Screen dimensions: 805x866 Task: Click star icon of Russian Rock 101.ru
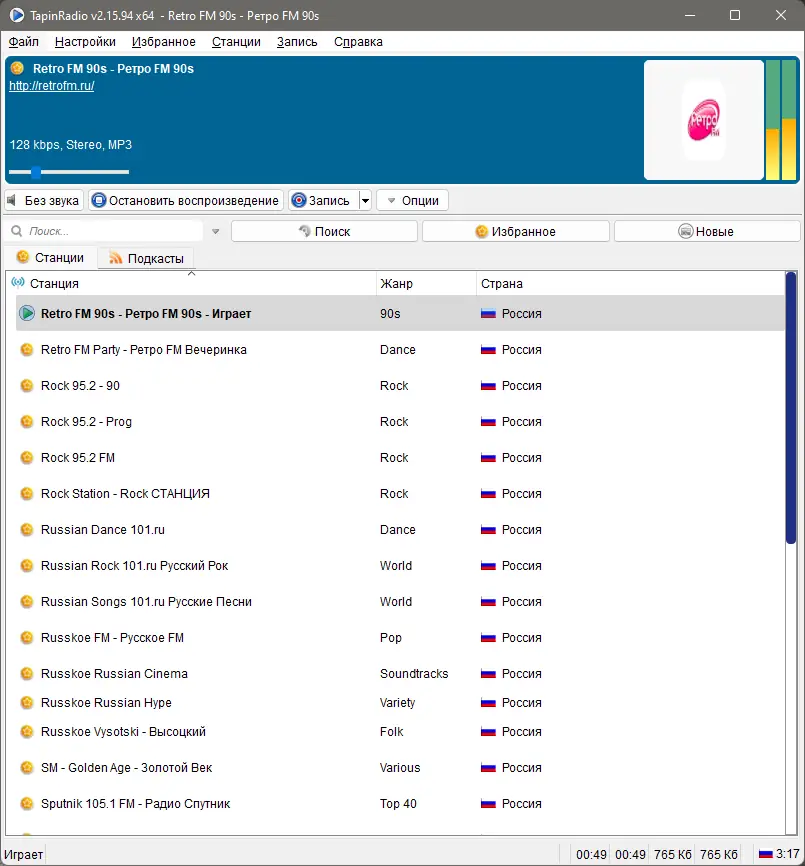[x=26, y=566]
